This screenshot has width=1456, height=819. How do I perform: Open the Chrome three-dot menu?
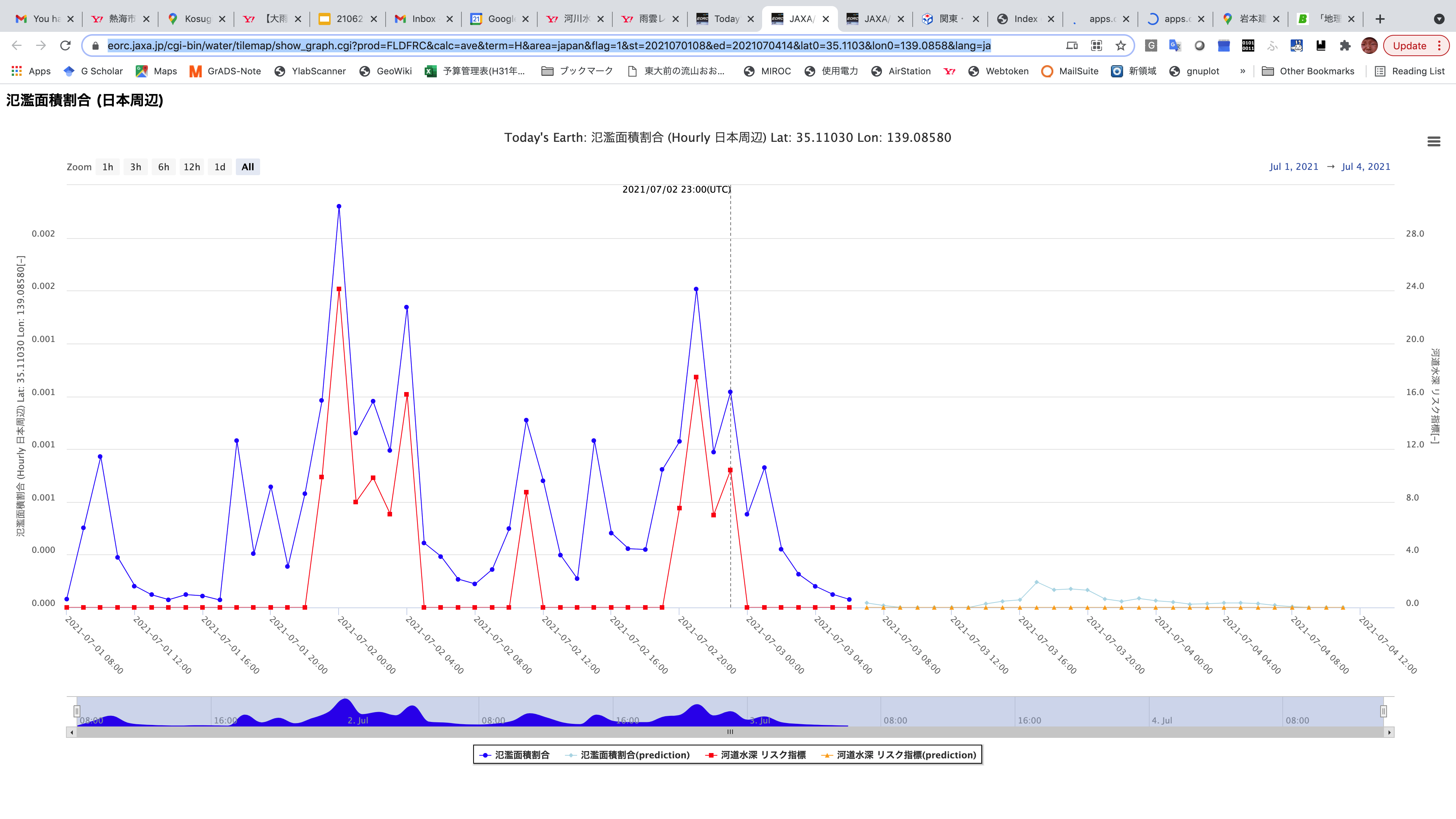pos(1440,46)
